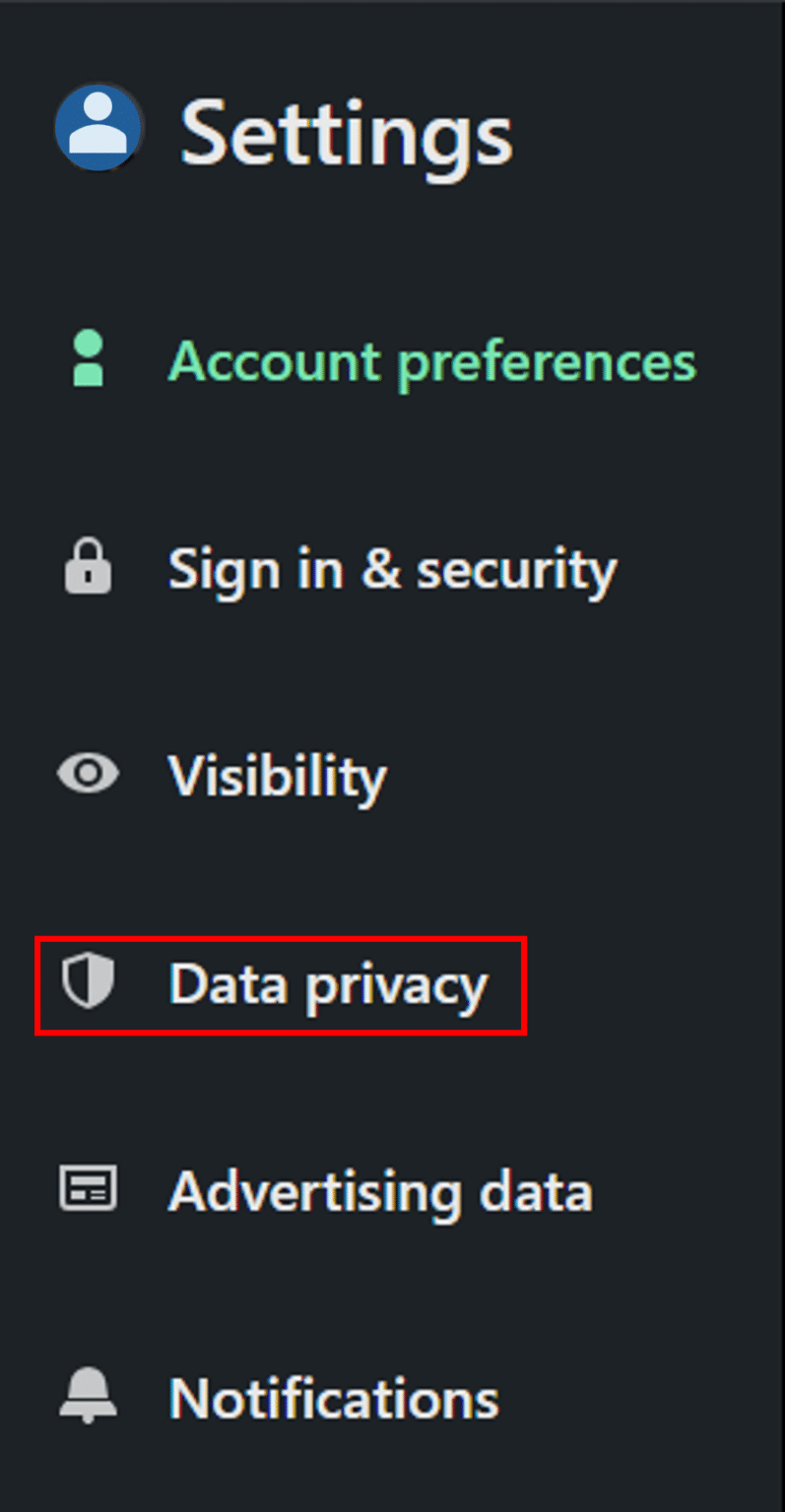Click the Sign in & security text label
The height and width of the screenshot is (1512, 785).
point(392,570)
